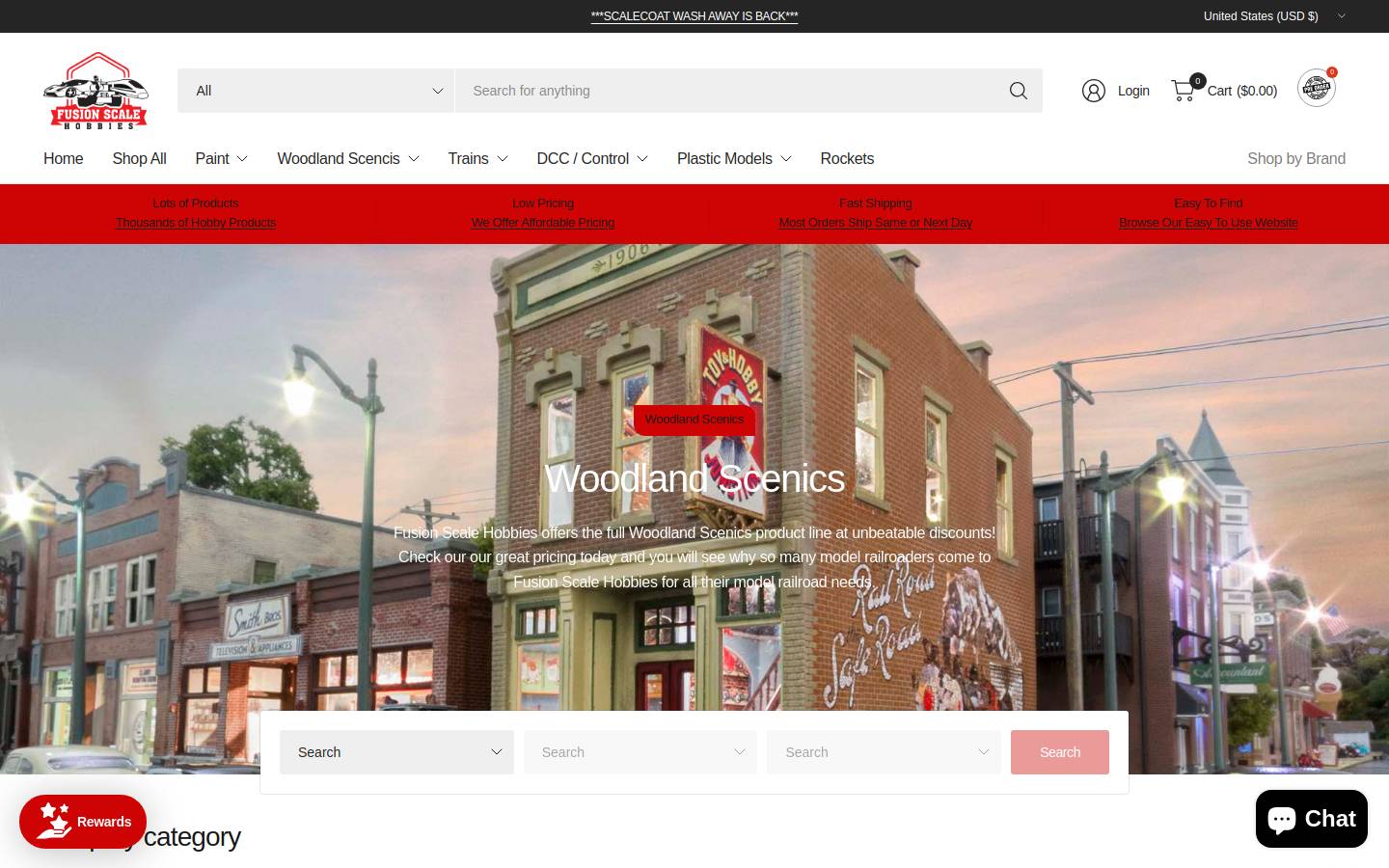The height and width of the screenshot is (868, 1389).
Task: Expand the Trains menu
Action: 477,158
